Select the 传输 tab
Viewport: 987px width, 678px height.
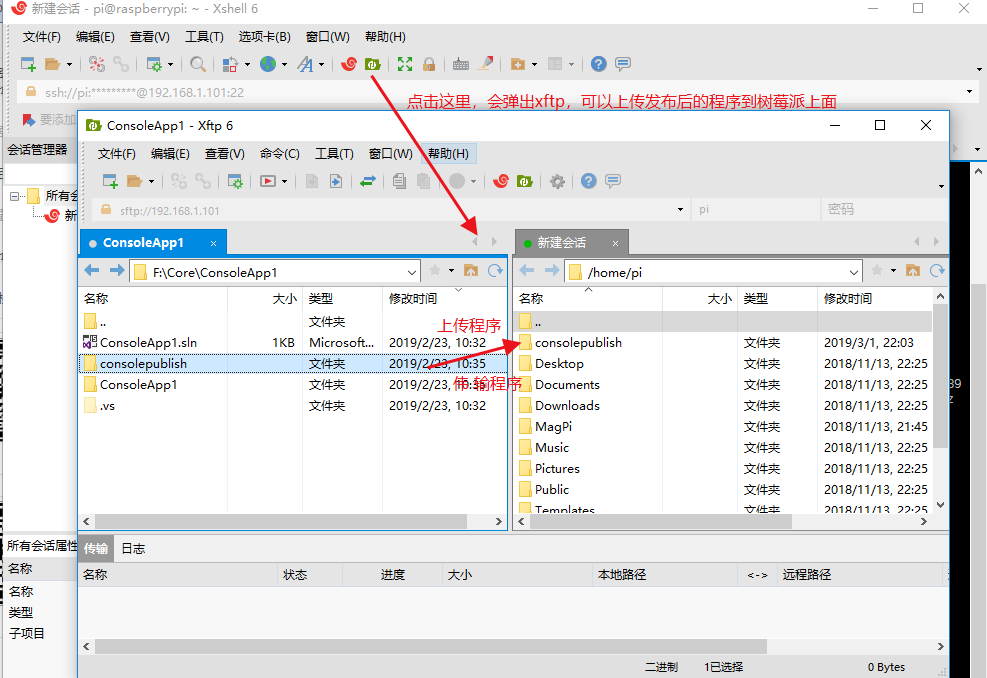pos(96,549)
